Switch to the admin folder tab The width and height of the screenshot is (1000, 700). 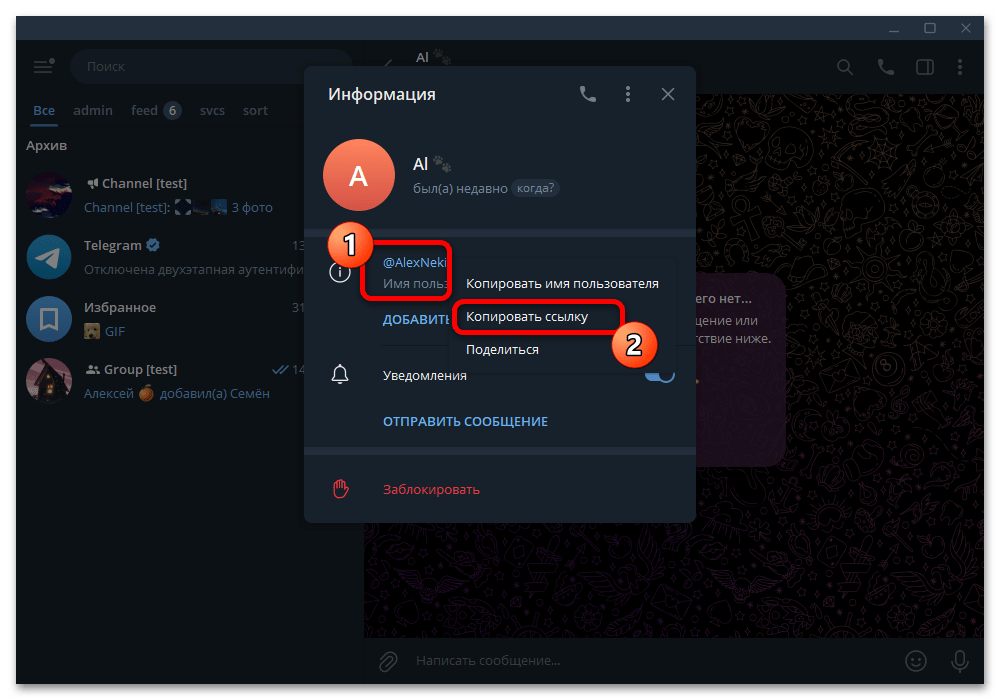[93, 111]
